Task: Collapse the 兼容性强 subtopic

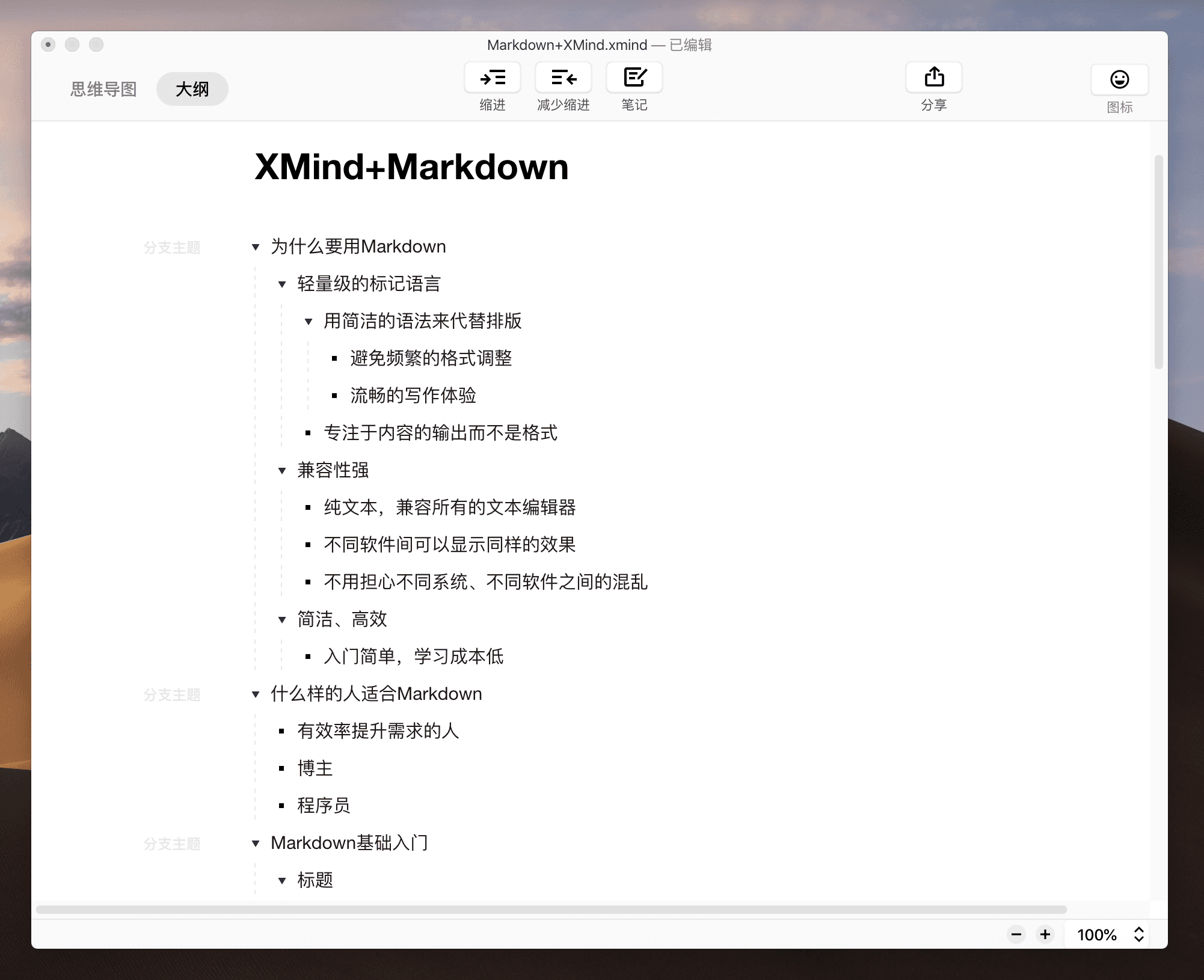Action: pos(282,471)
